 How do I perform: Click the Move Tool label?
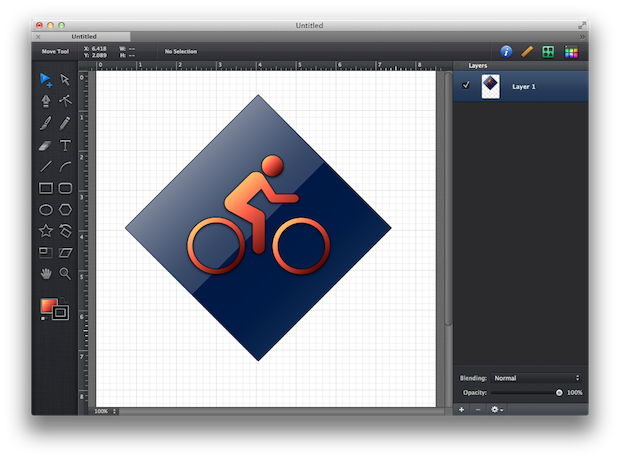[x=55, y=51]
